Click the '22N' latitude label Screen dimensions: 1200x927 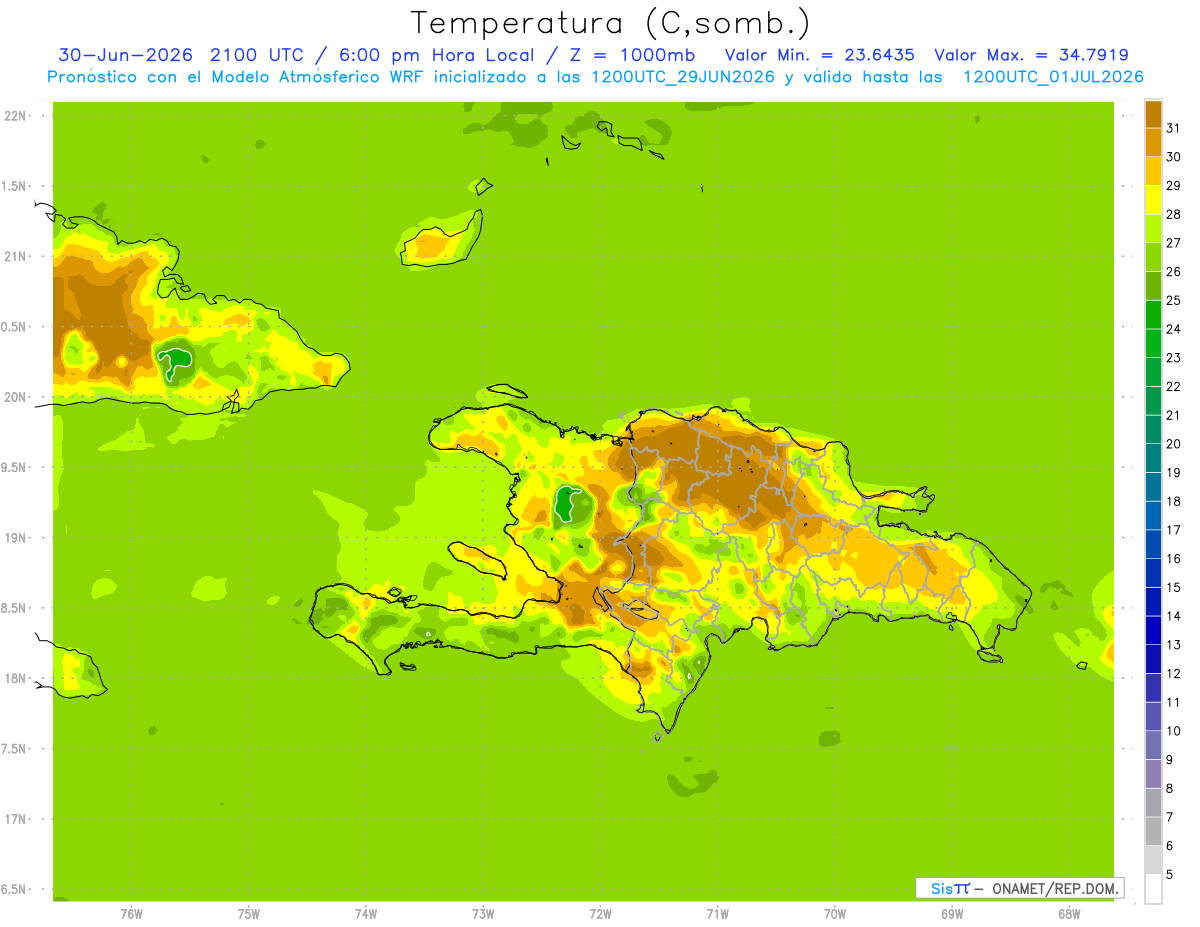point(16,116)
